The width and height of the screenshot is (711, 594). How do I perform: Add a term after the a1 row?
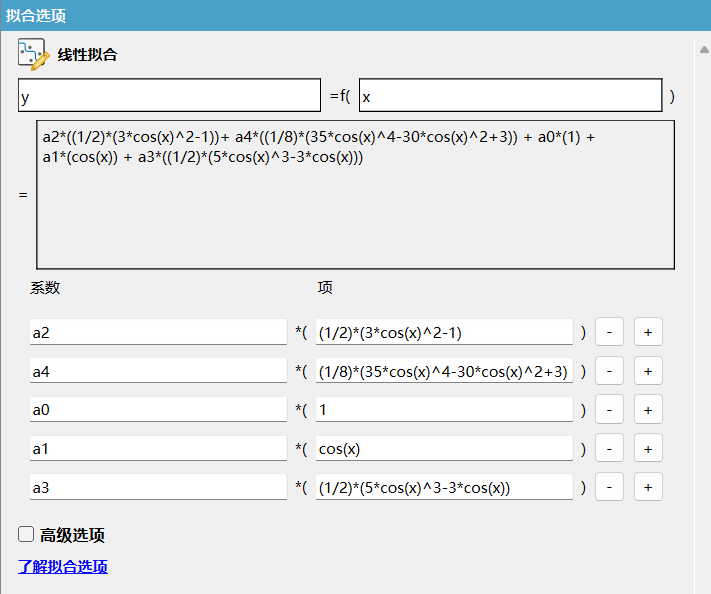point(648,449)
